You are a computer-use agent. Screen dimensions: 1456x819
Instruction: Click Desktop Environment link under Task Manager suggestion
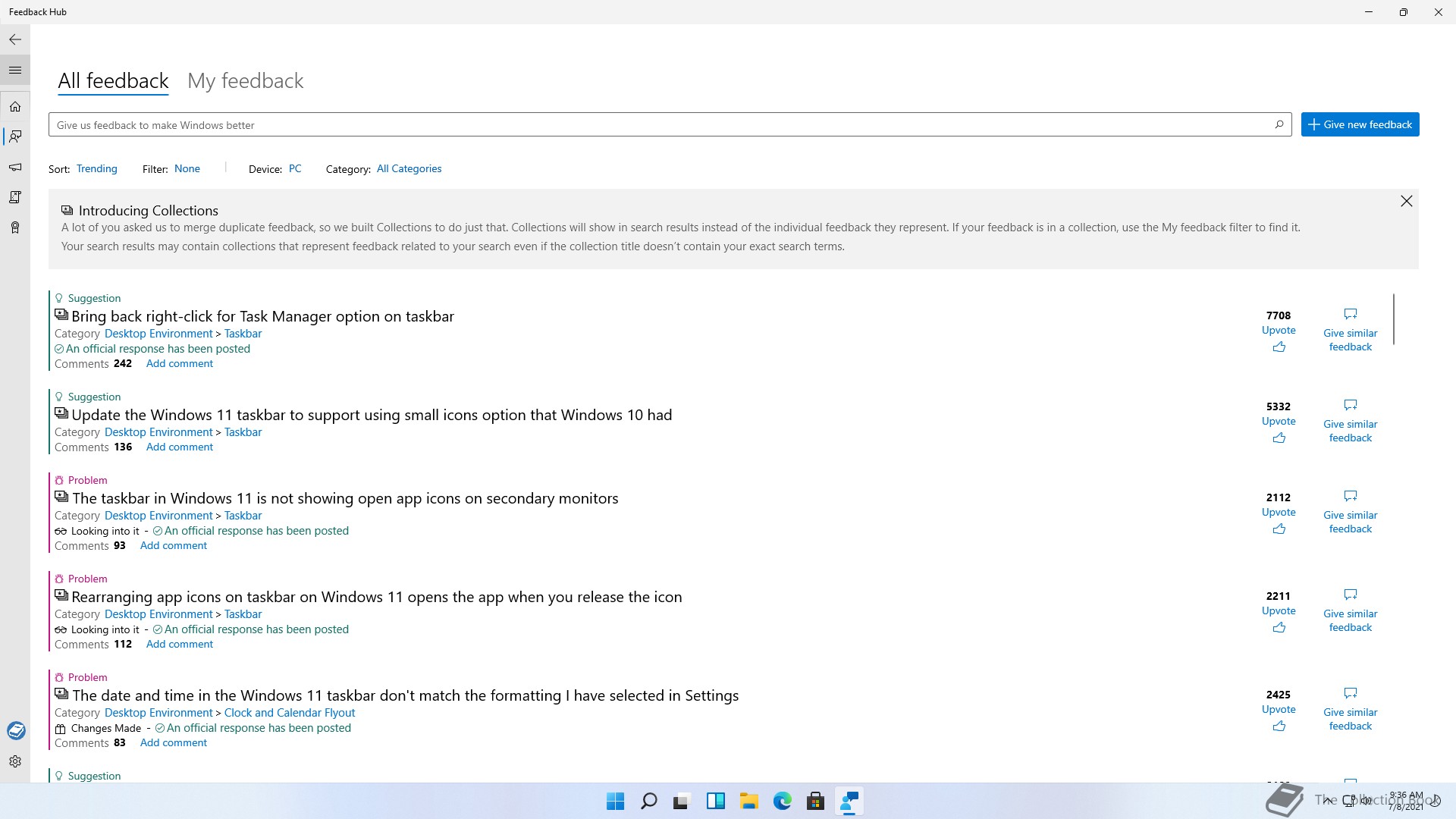tap(158, 334)
